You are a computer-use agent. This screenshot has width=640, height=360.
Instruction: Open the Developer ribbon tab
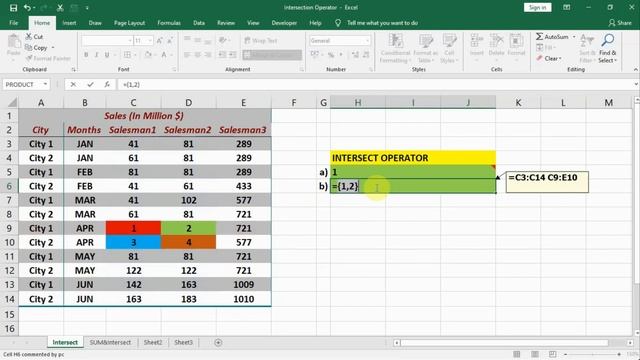(x=284, y=23)
